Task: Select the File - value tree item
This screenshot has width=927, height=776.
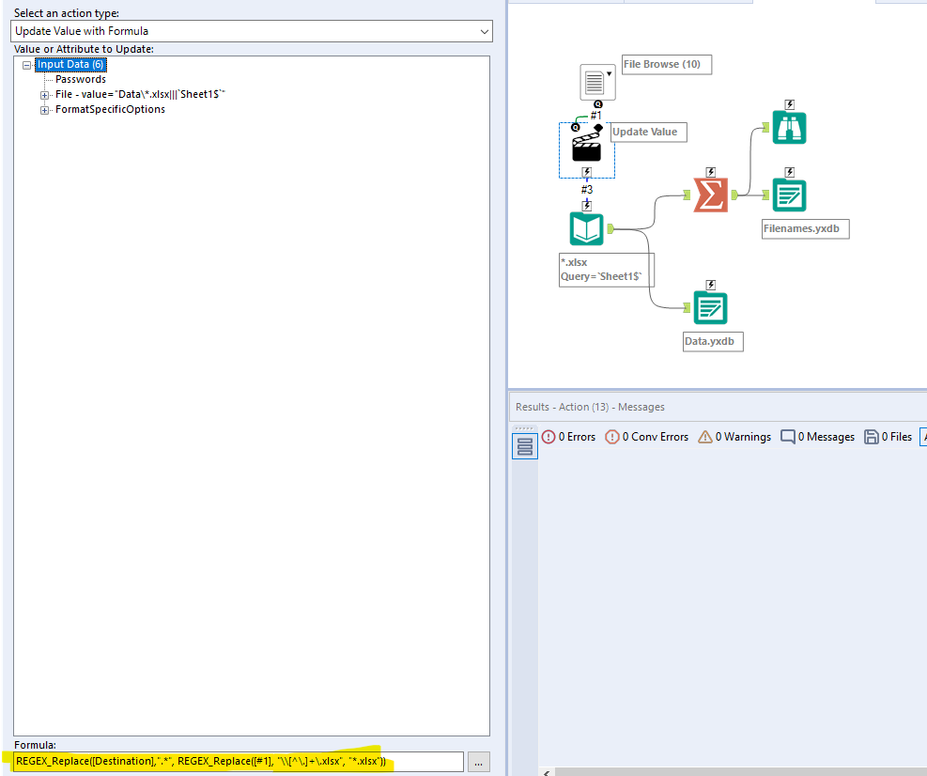Action: tap(140, 95)
